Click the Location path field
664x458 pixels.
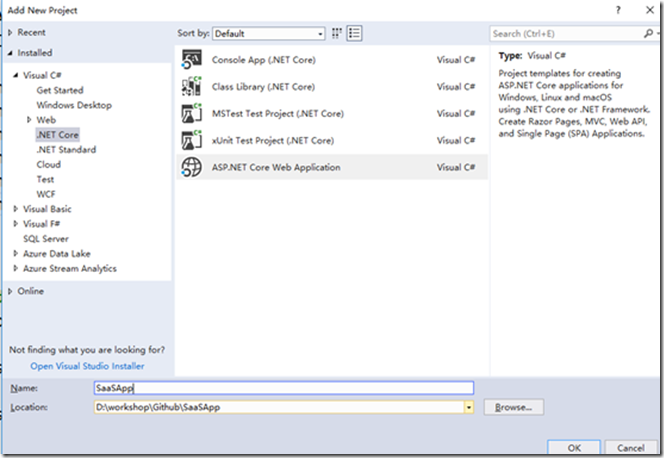pos(279,407)
